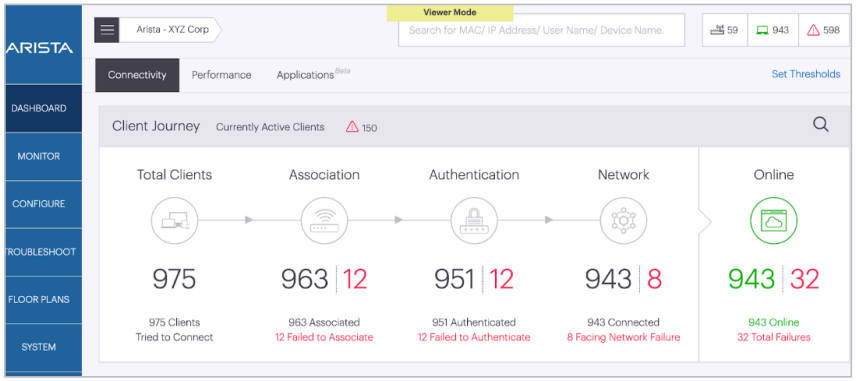Click 12 Failed to Authenticate link
856x381 pixels.
pyautogui.click(x=474, y=337)
